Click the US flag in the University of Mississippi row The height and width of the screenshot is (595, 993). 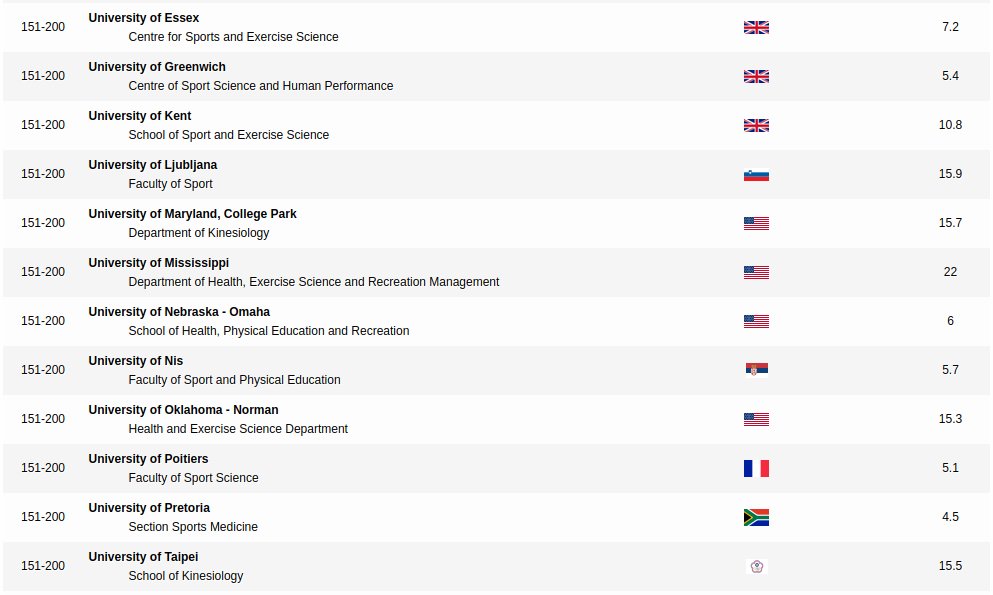[756, 272]
